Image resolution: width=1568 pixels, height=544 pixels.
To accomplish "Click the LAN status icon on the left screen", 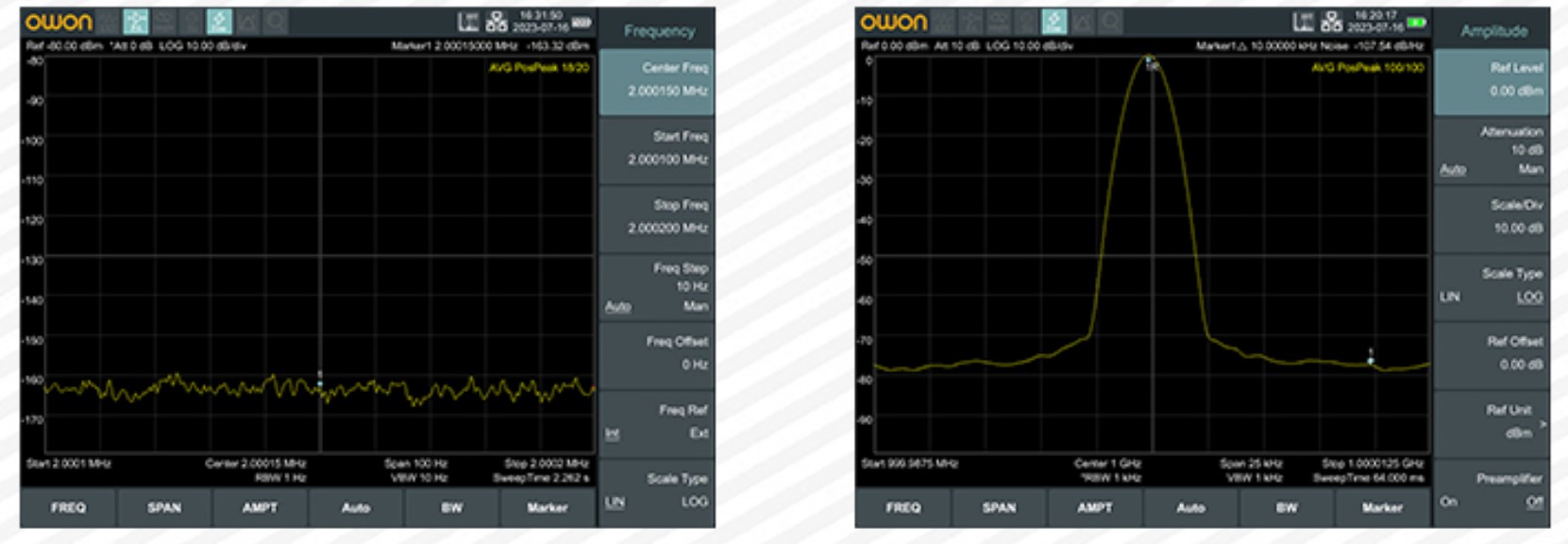I will [468, 22].
